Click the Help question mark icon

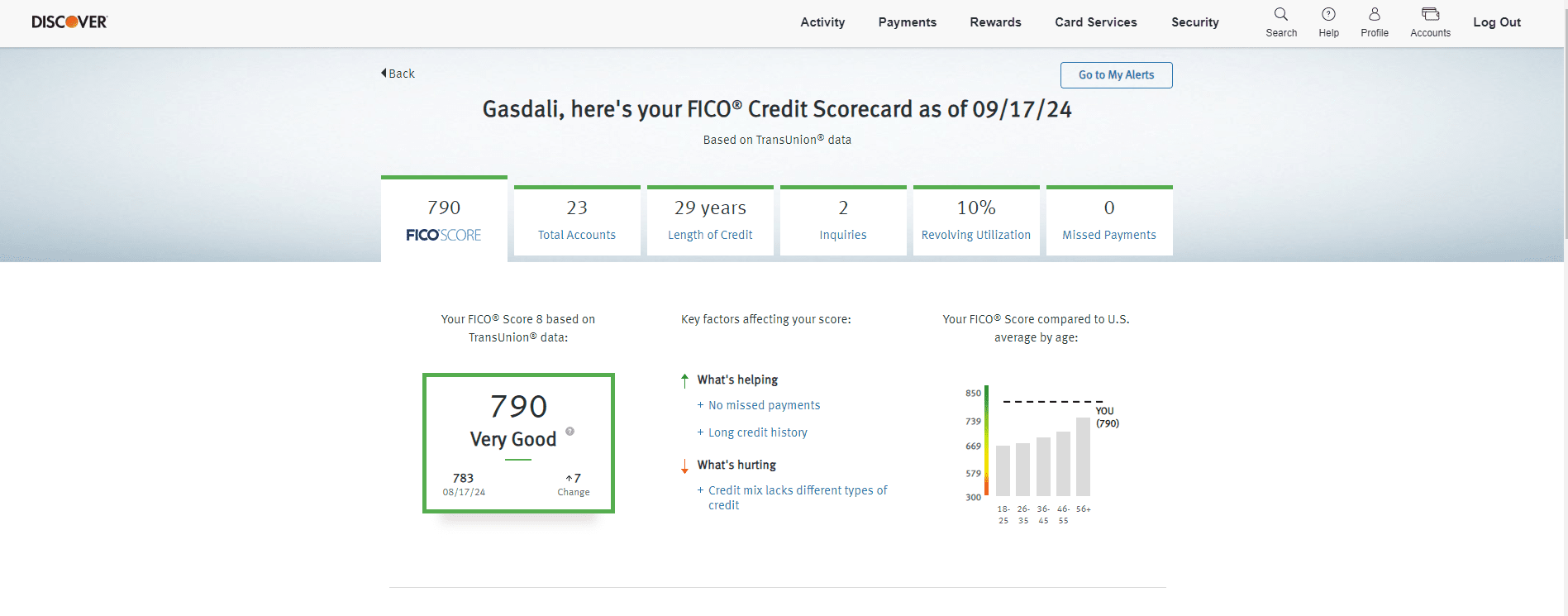pyautogui.click(x=1328, y=15)
